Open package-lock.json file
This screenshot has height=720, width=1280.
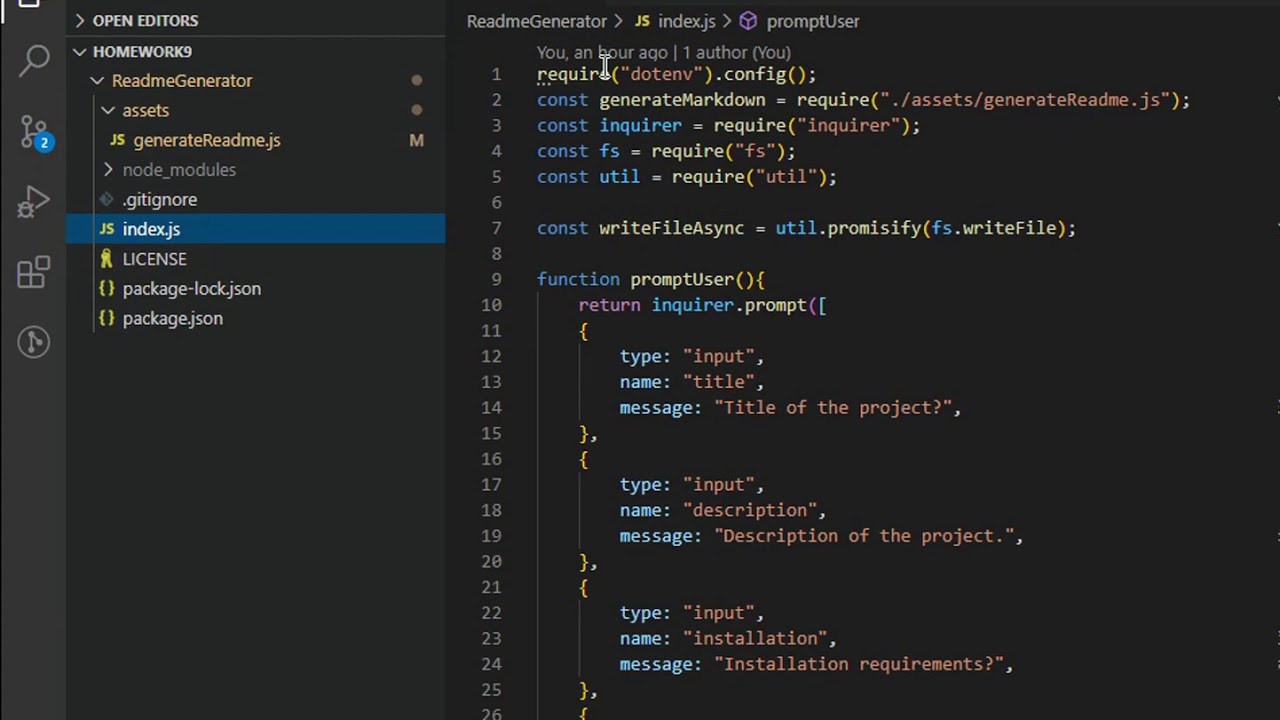coord(191,289)
